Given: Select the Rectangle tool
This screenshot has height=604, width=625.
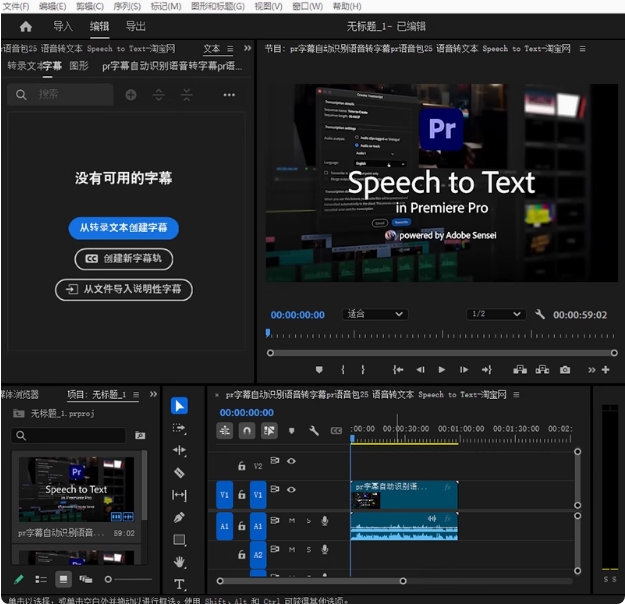Looking at the screenshot, I should pos(179,540).
